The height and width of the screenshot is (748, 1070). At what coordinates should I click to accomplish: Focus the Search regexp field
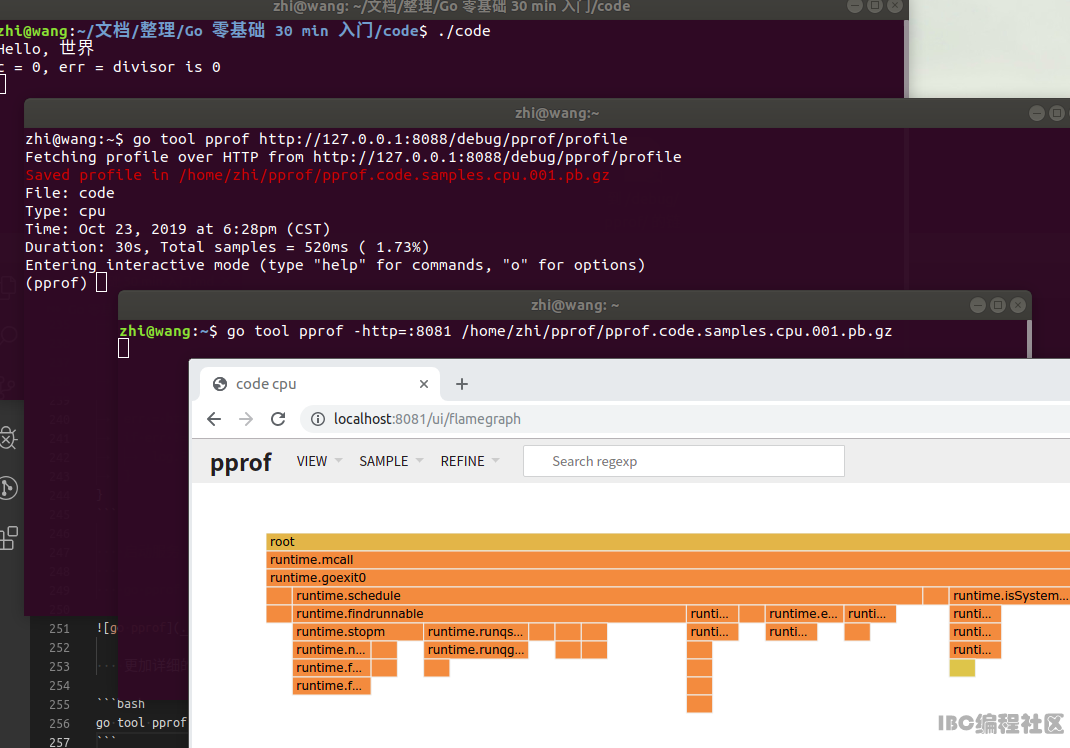coord(684,461)
